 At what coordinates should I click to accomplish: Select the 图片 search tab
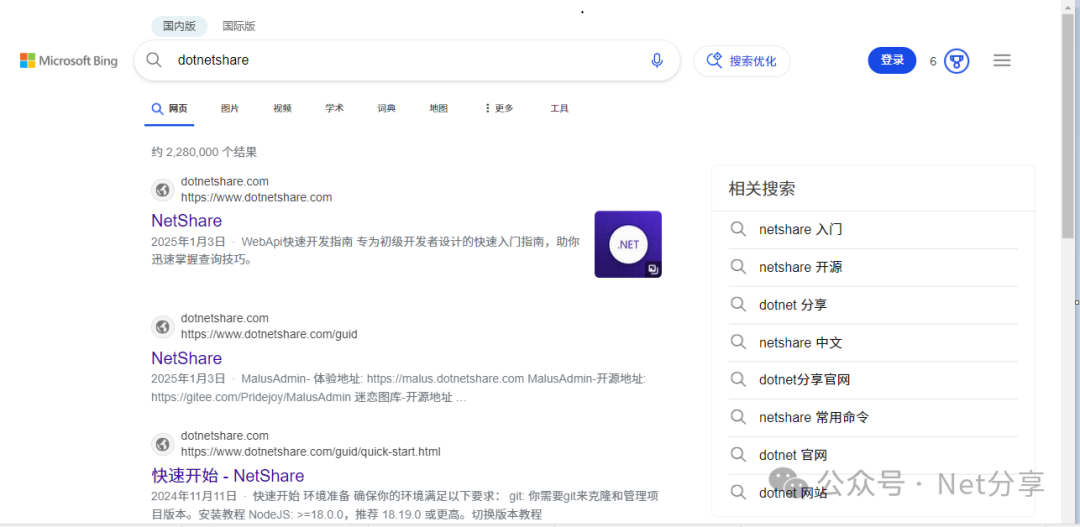point(230,108)
